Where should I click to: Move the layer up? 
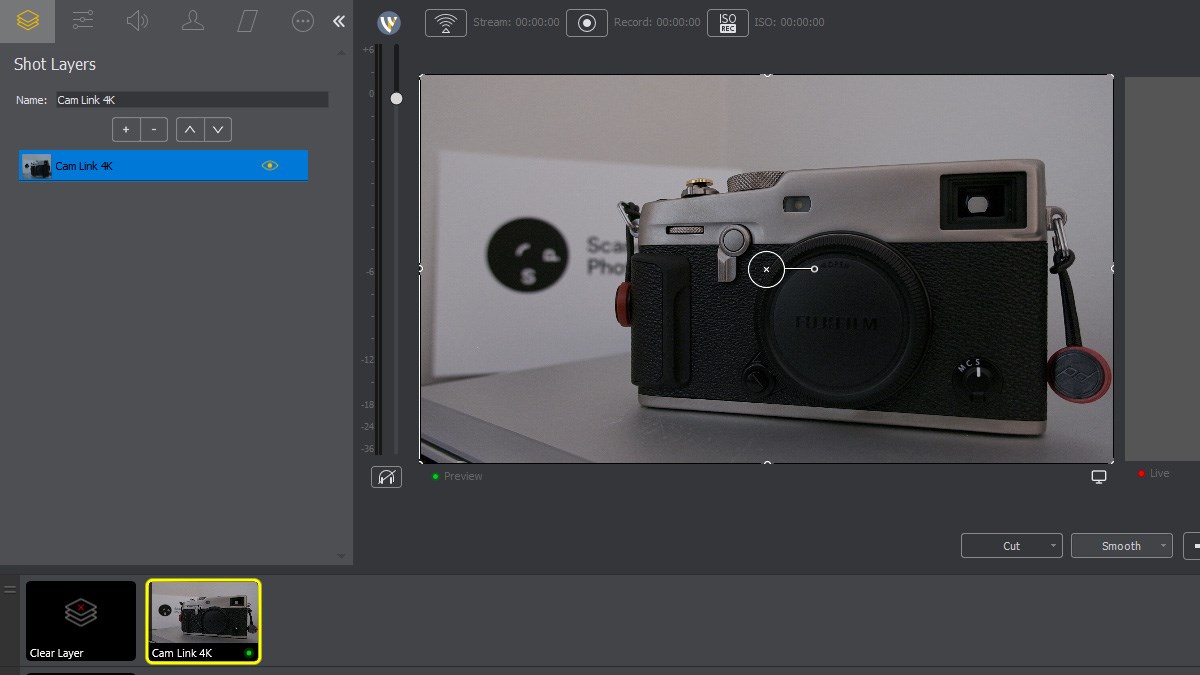coord(190,129)
